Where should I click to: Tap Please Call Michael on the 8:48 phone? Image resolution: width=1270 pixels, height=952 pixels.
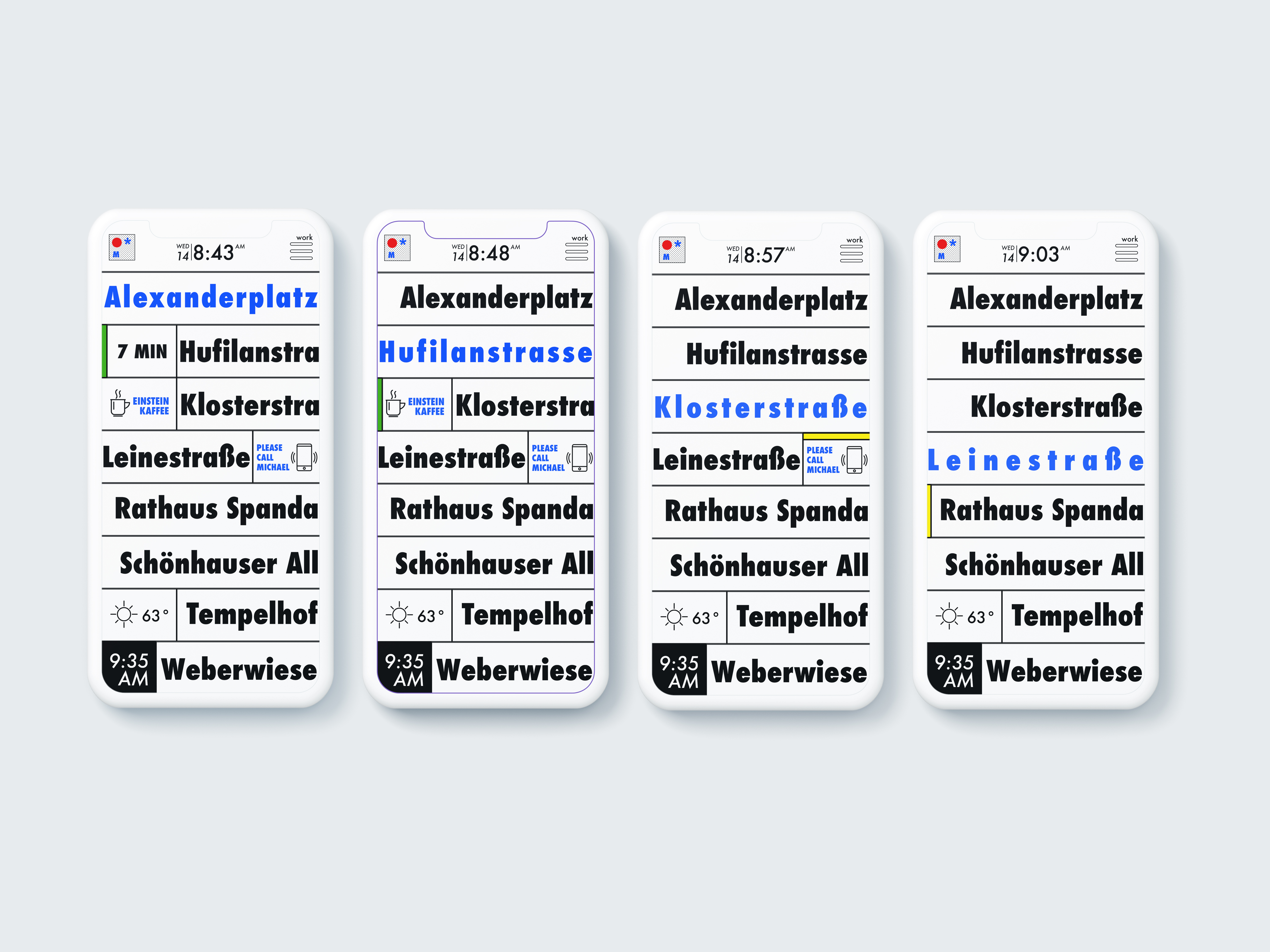tap(548, 458)
